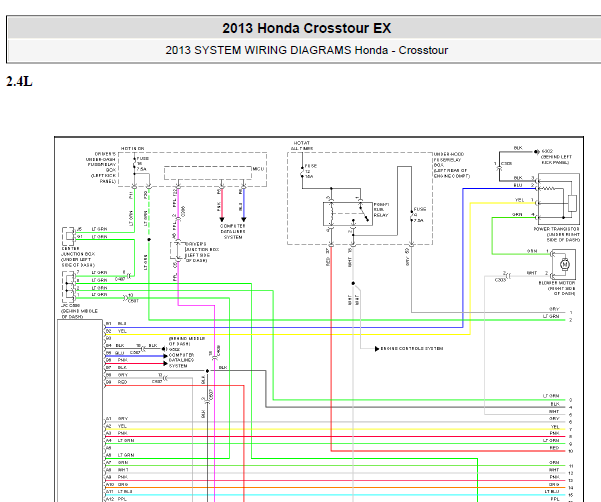Click the pink wire arrow below MICU
The image size is (601, 502).
222,220
